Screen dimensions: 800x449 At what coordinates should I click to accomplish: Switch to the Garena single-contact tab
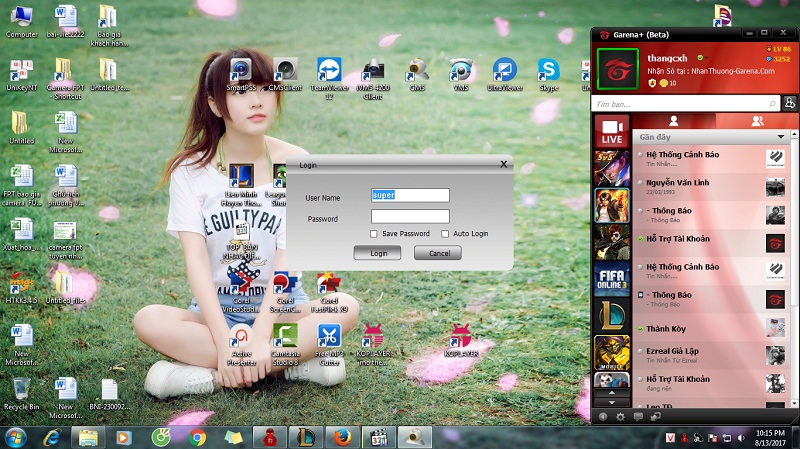(673, 120)
